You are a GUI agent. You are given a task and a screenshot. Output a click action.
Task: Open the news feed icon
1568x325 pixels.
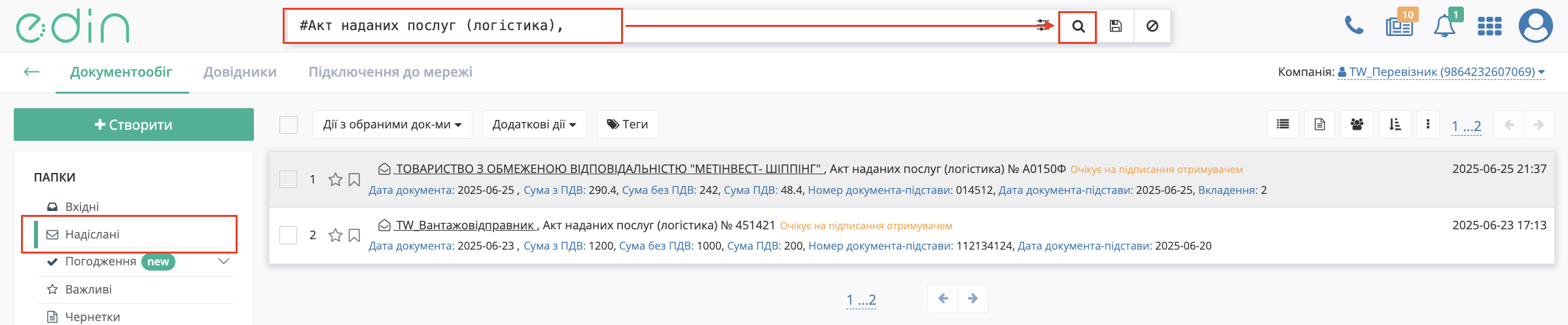(1399, 26)
